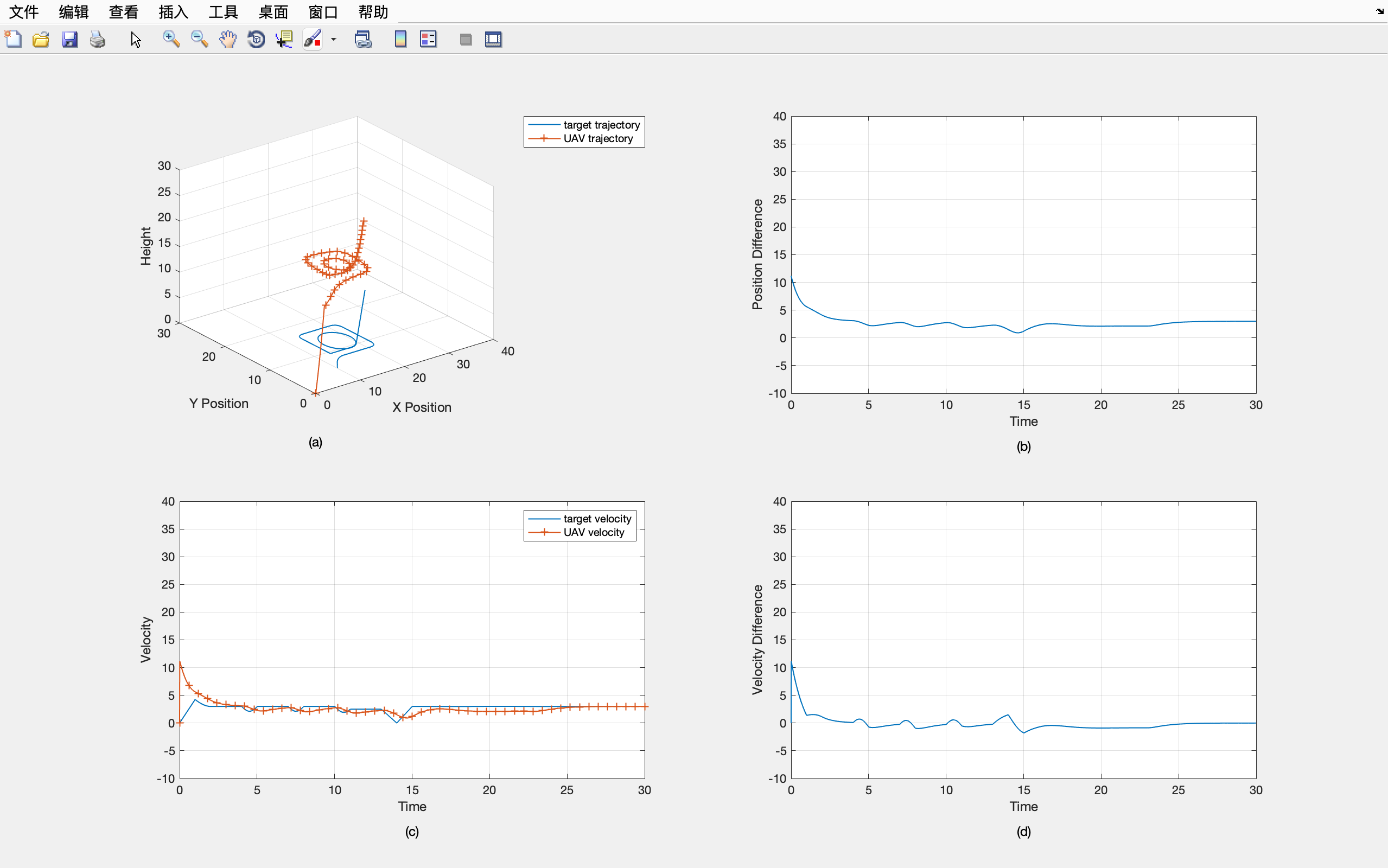Open a saved figure file

pos(41,39)
